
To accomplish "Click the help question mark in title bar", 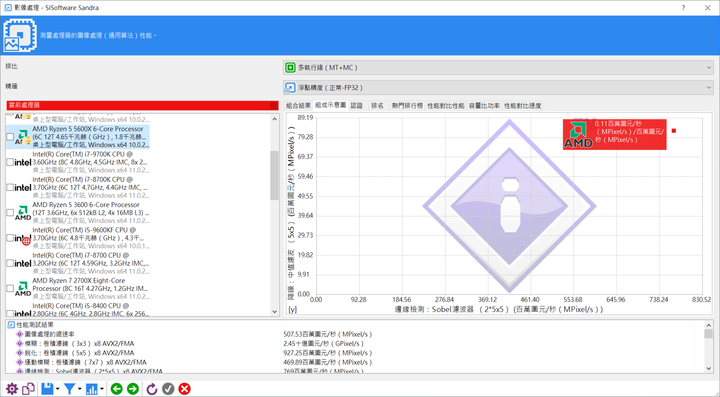I will pos(683,8).
